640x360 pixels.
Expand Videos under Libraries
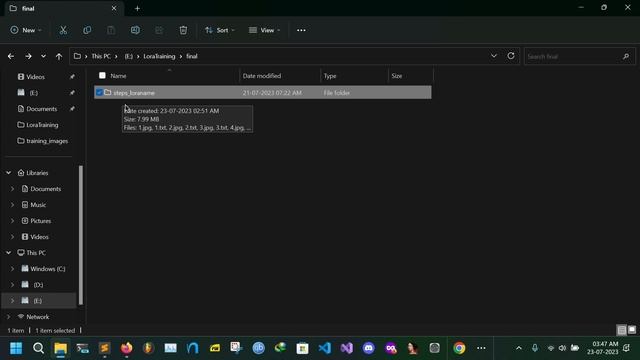pos(12,237)
